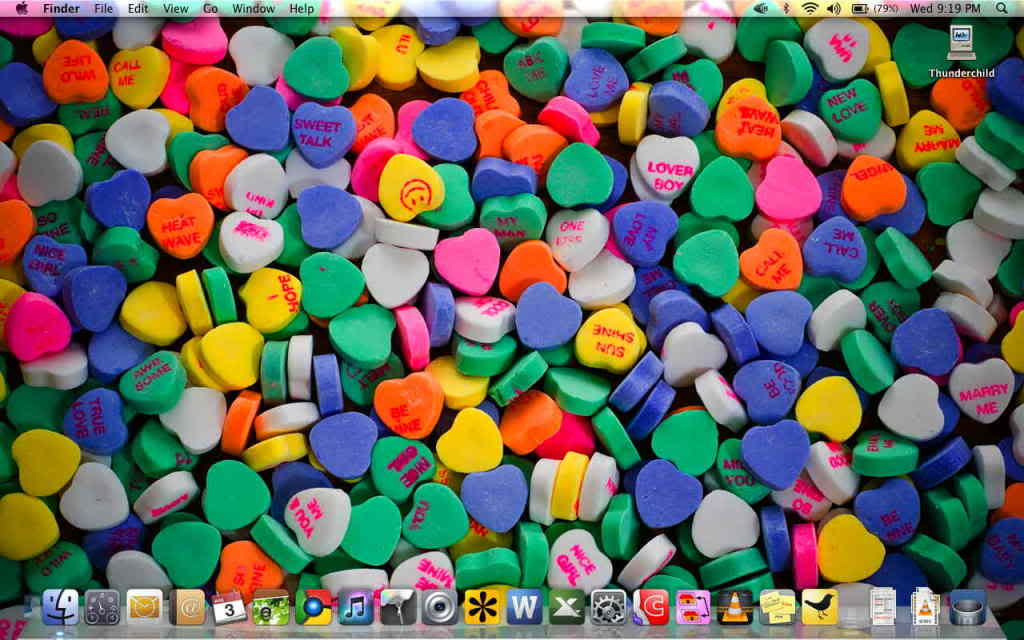Open the View menu

175,8
